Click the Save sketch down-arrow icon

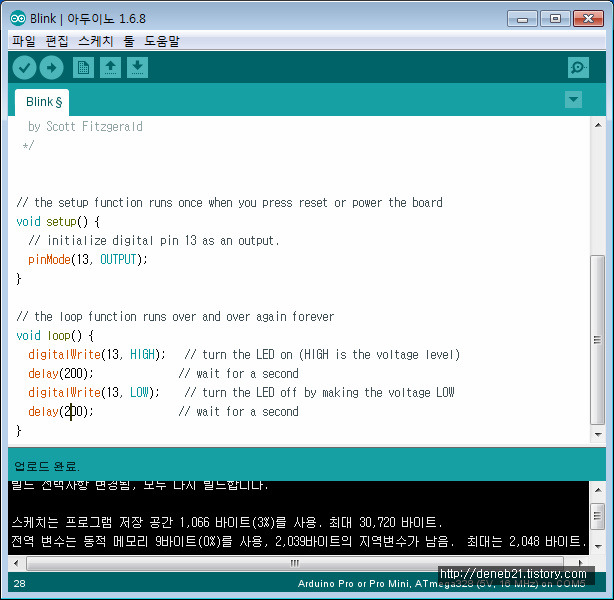tap(137, 68)
